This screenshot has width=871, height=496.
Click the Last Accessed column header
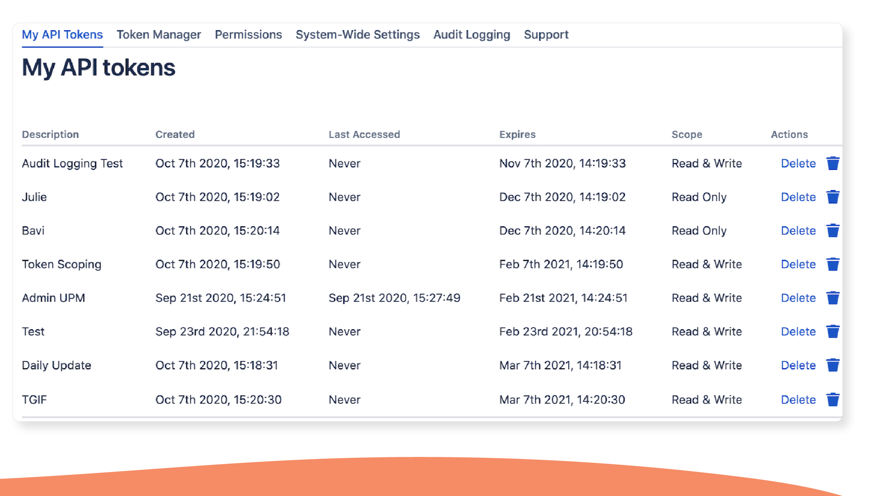pos(364,134)
